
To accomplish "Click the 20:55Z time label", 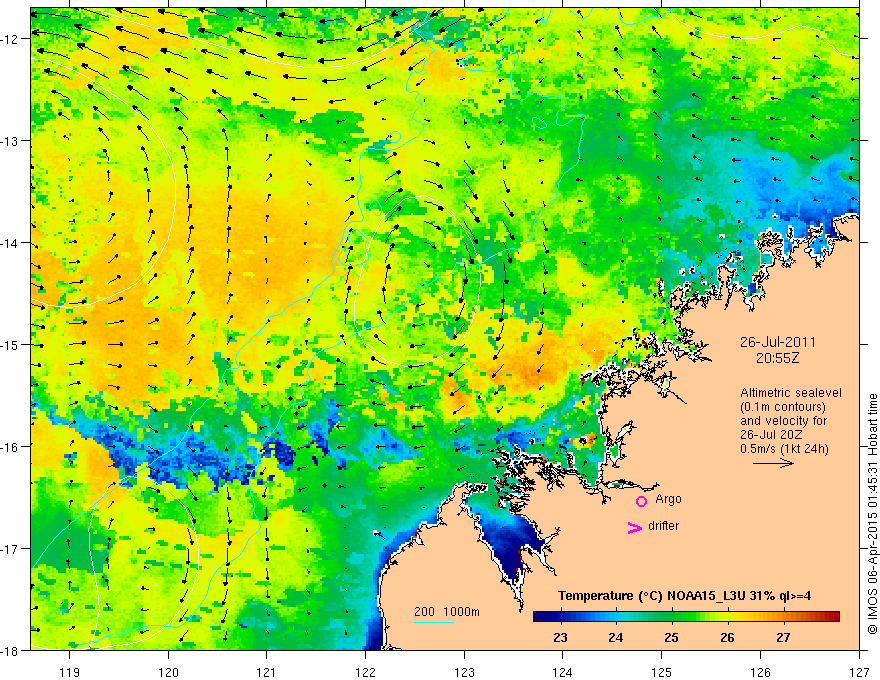I will click(x=777, y=358).
